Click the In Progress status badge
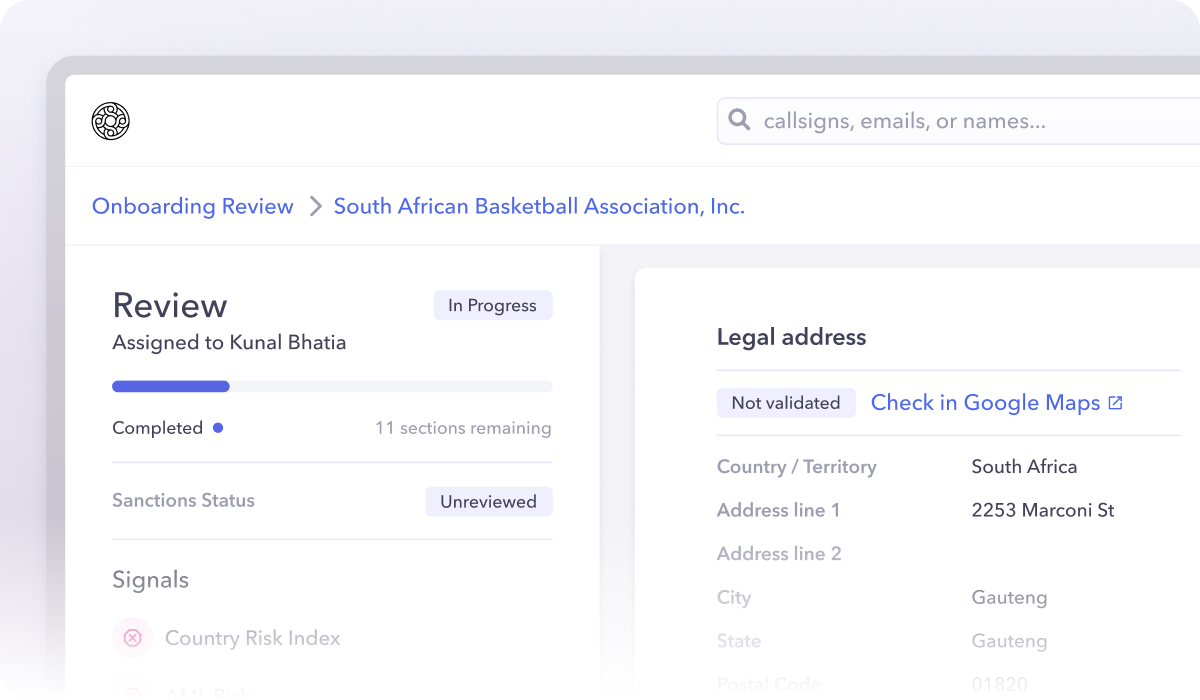1200x700 pixels. 492,306
